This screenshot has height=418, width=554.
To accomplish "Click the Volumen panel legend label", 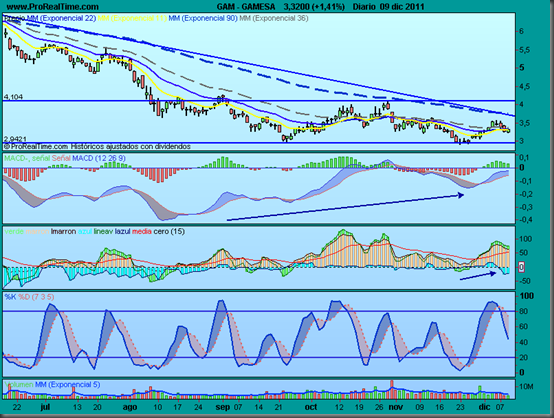I will coord(19,384).
